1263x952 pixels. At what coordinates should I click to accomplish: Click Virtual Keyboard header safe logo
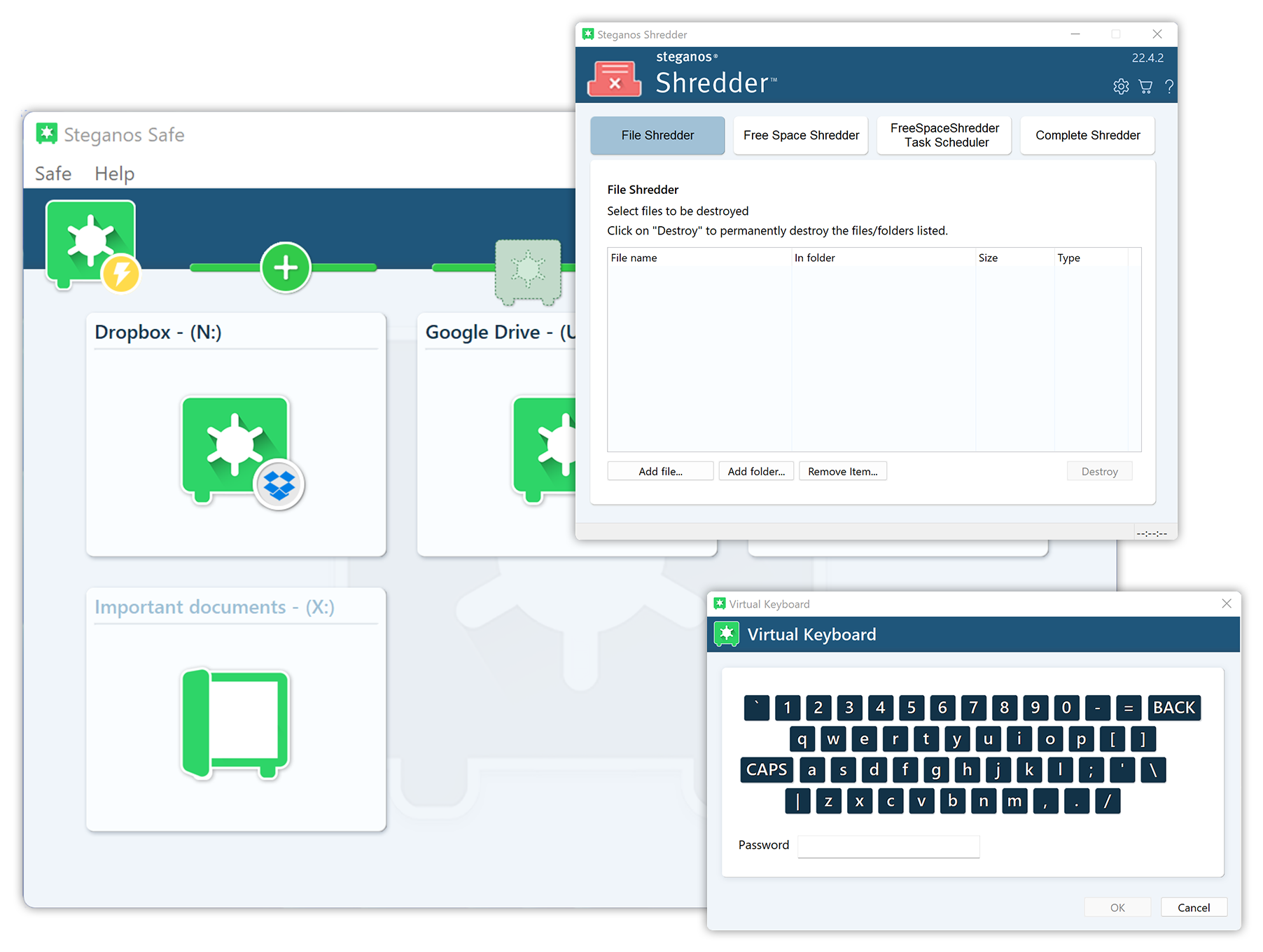coord(727,633)
